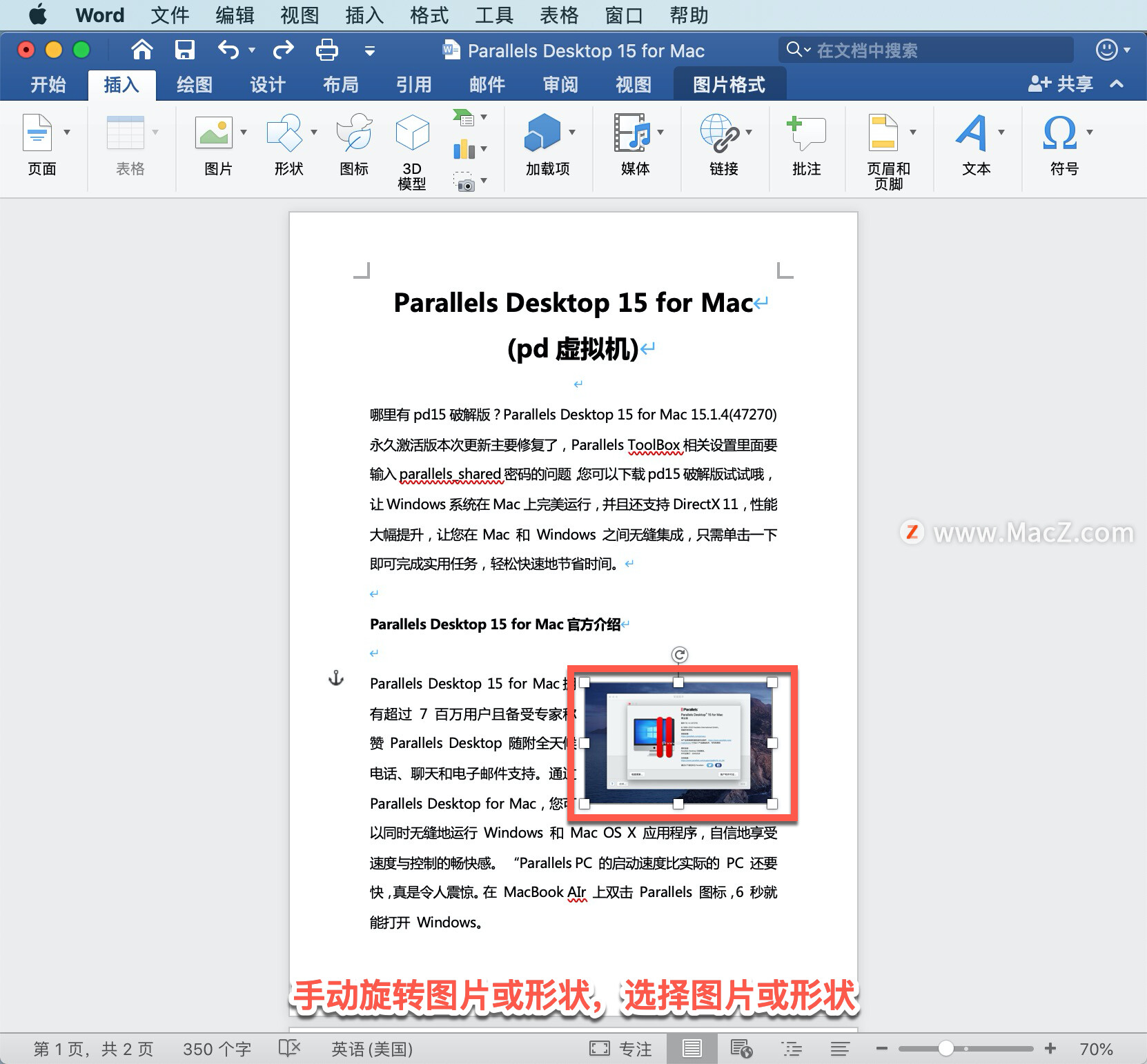Click language 英语 (美国) in status bar
The width and height of the screenshot is (1147, 1064).
(x=372, y=1049)
